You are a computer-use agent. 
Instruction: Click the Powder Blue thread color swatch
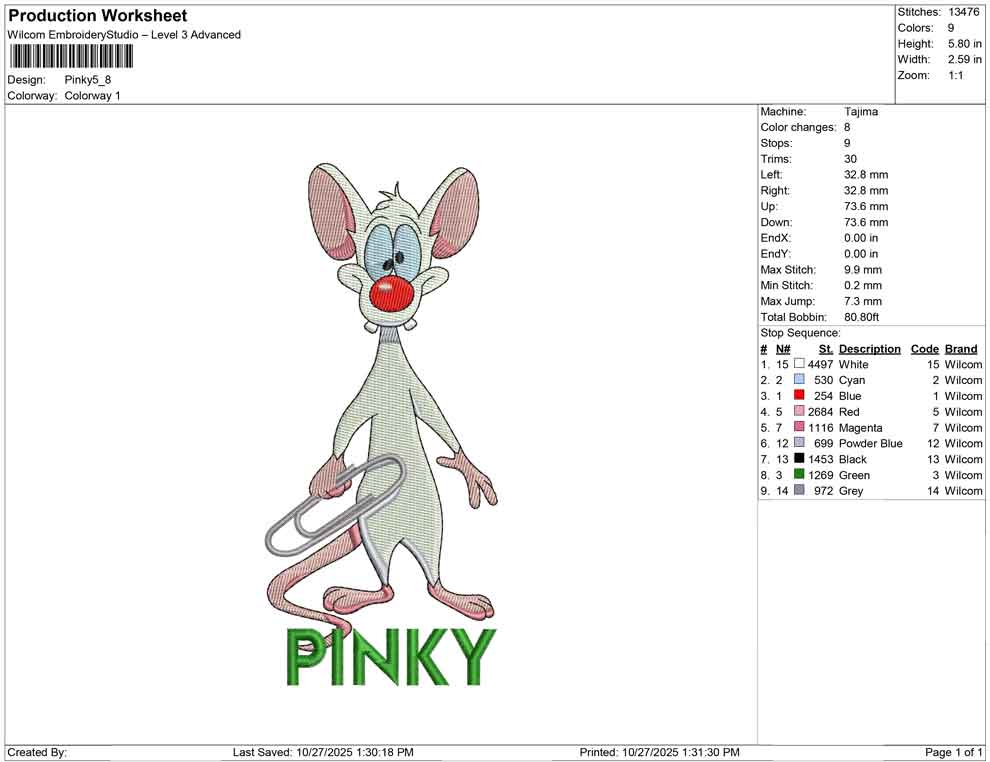[799, 443]
